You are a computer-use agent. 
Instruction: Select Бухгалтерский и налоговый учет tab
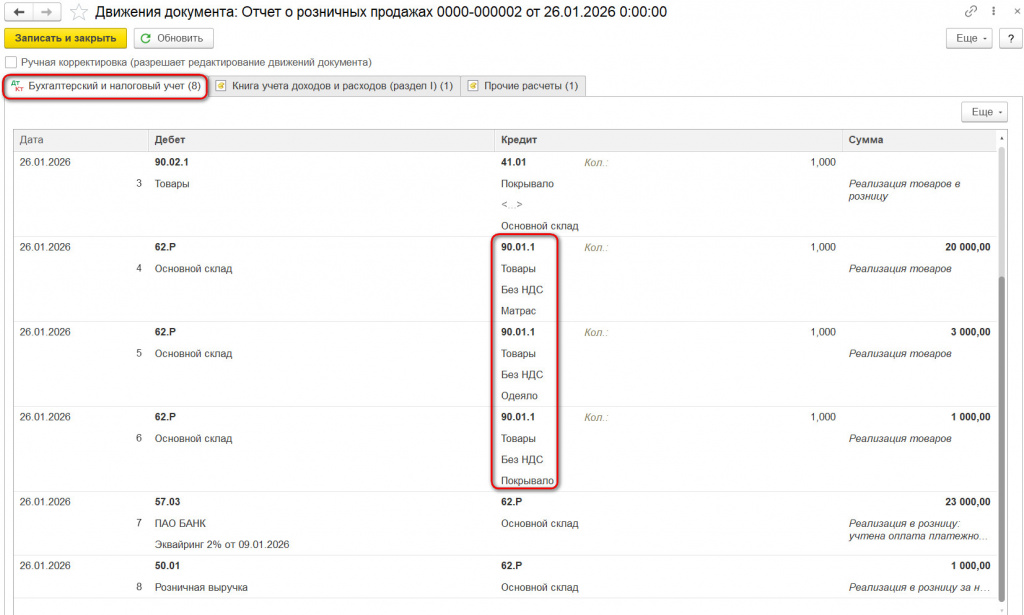tap(106, 86)
